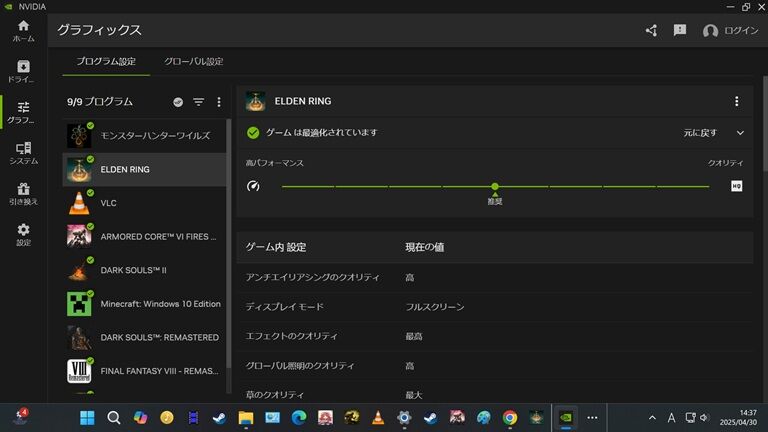The width and height of the screenshot is (768, 432).
Task: Open the program list three-dot menu
Action: click(219, 102)
